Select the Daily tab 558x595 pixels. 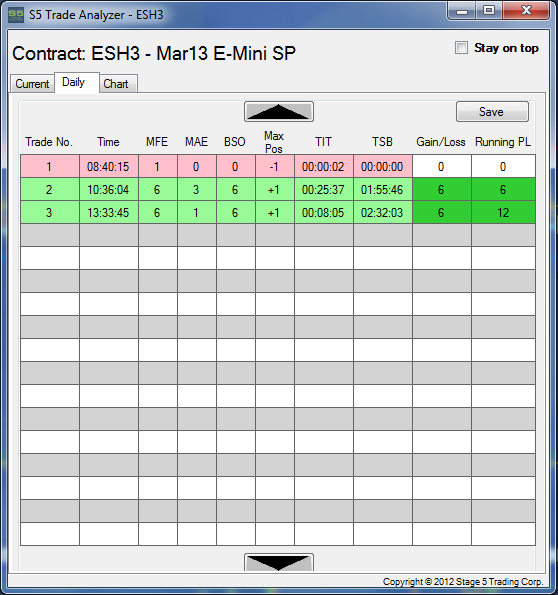pos(77,82)
